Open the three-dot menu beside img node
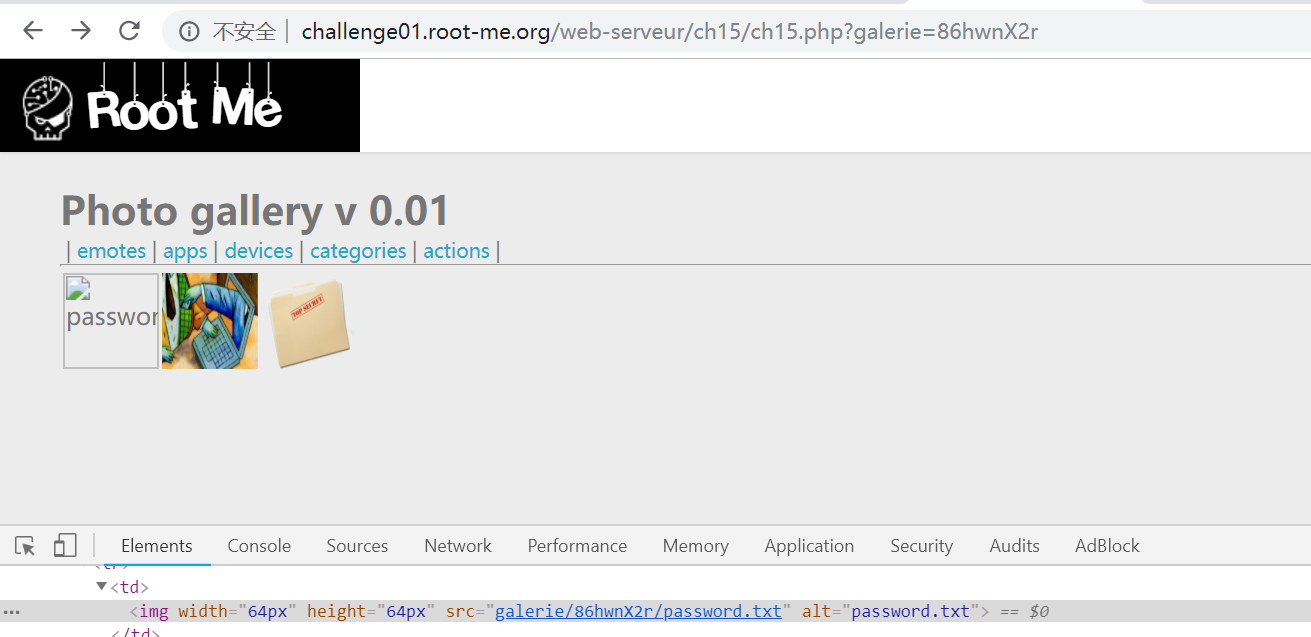The image size is (1311, 637). click(x=12, y=611)
